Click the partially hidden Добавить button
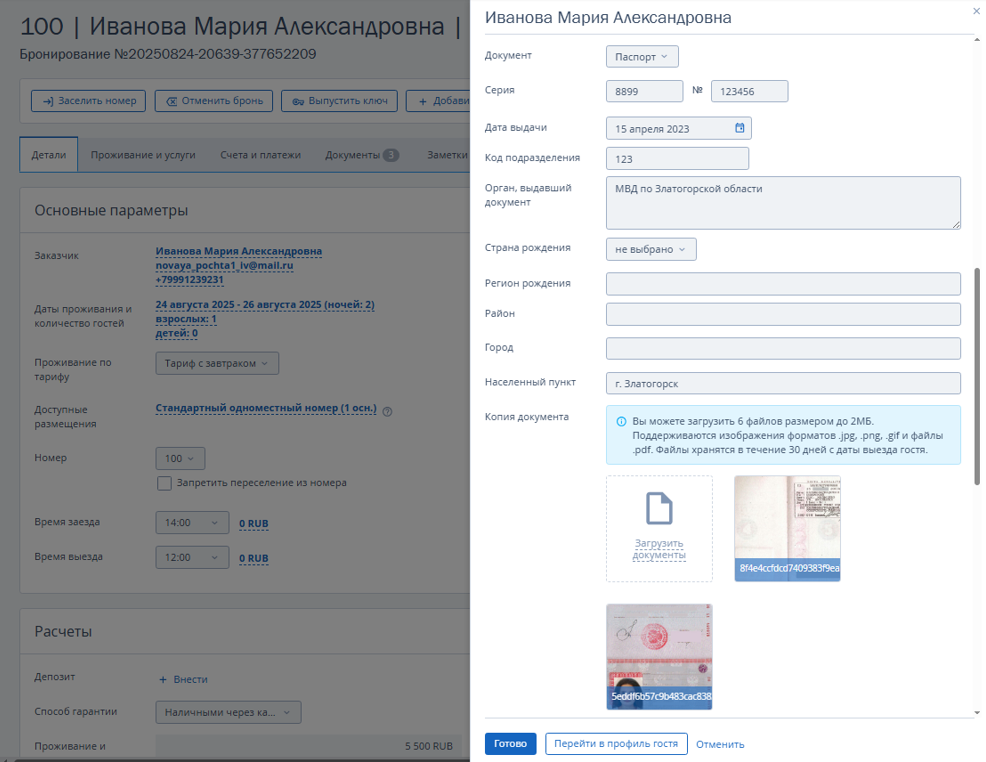The width and height of the screenshot is (986, 762). click(438, 101)
